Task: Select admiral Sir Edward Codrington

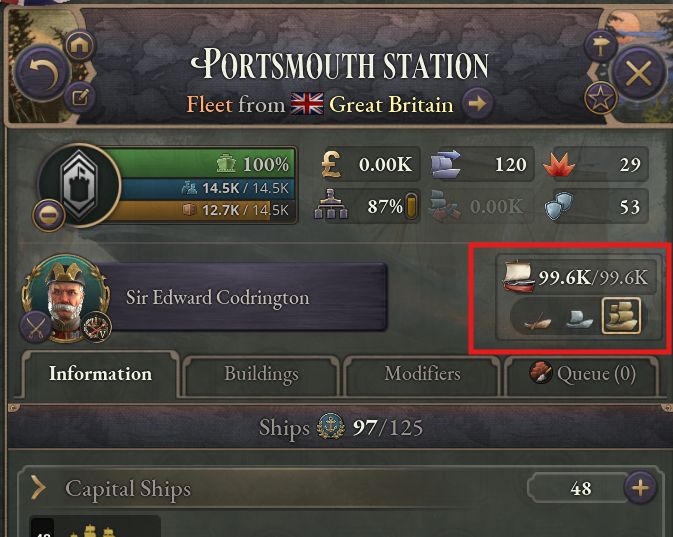Action: (x=217, y=297)
